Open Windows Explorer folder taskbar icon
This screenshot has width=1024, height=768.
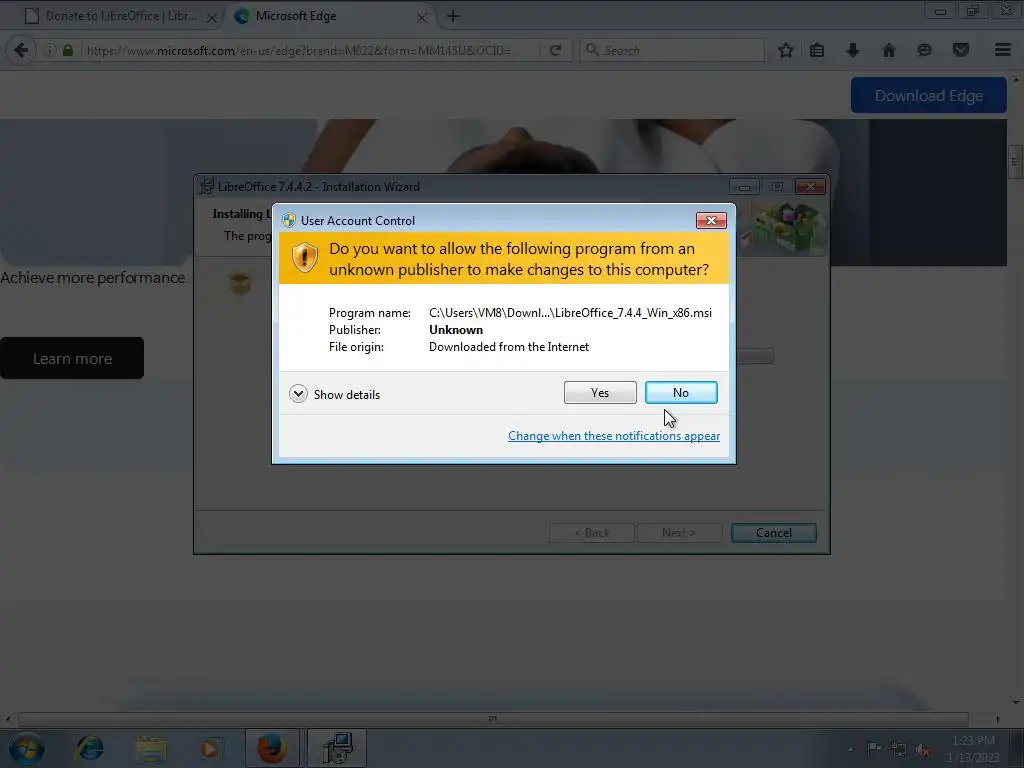click(151, 748)
